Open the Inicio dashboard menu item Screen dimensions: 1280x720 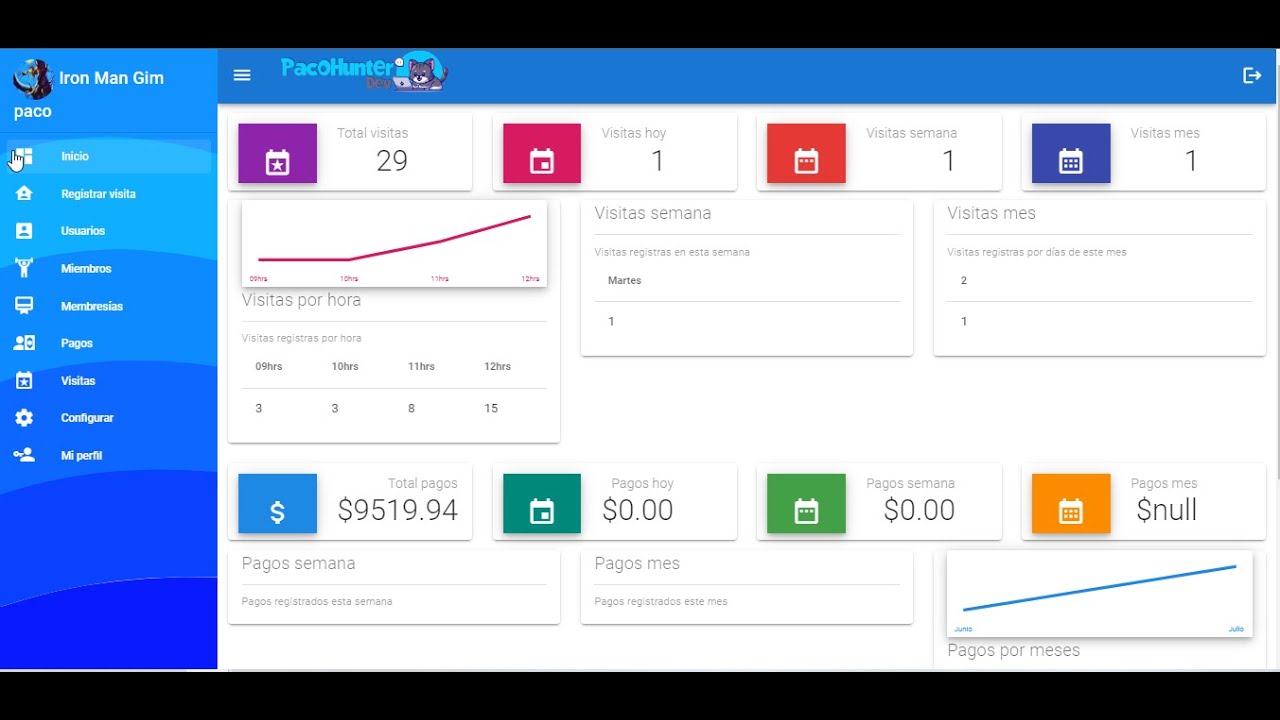pyautogui.click(x=75, y=156)
